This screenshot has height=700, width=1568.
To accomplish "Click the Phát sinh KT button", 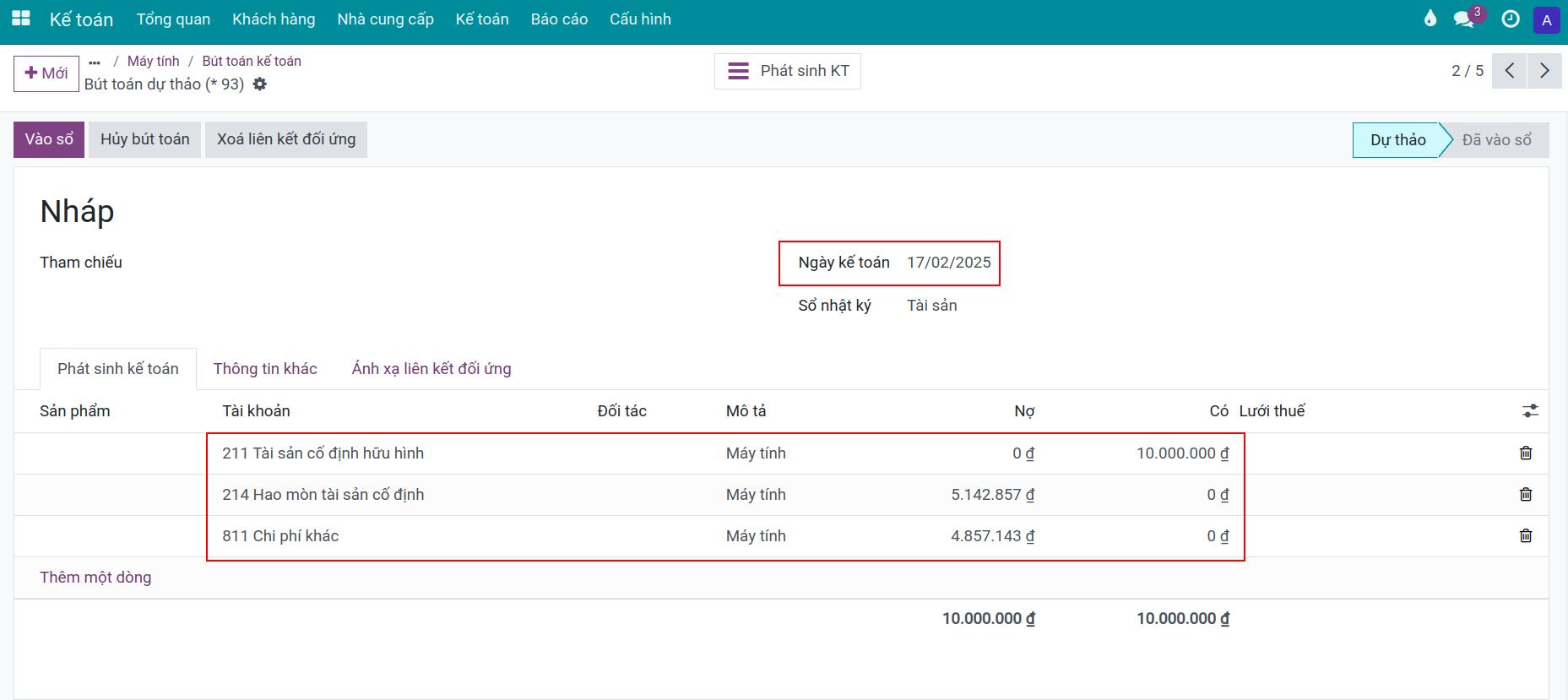I will click(x=788, y=71).
